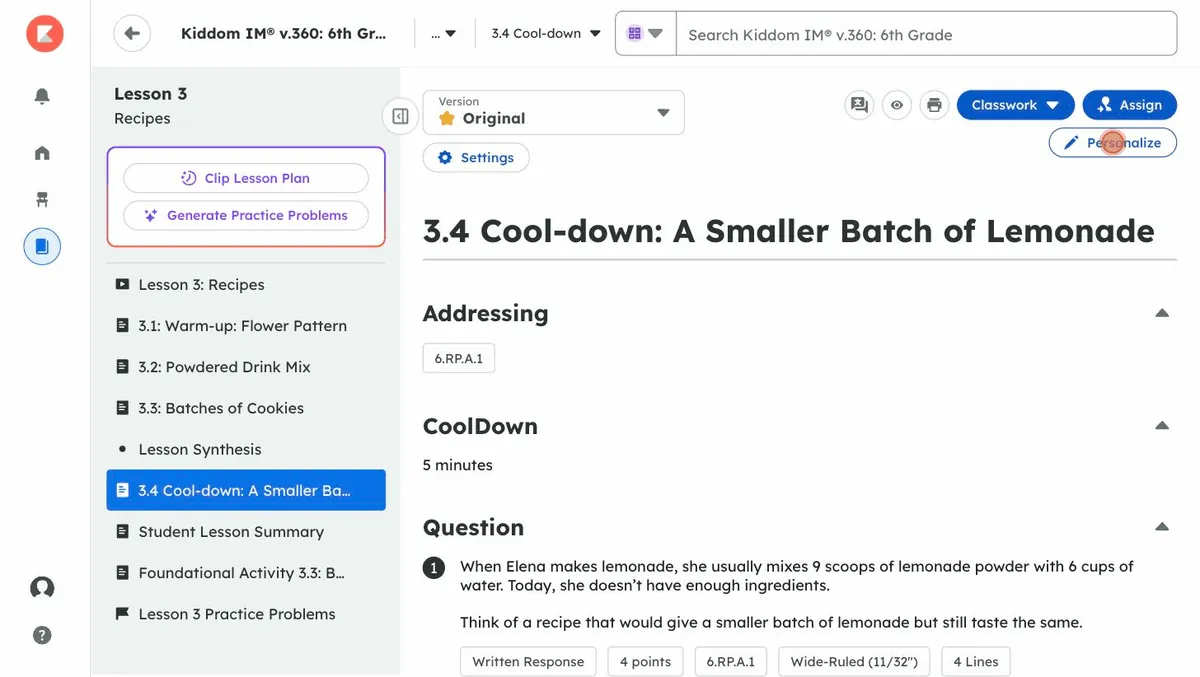
Task: Click the Assign button
Action: (1129, 105)
